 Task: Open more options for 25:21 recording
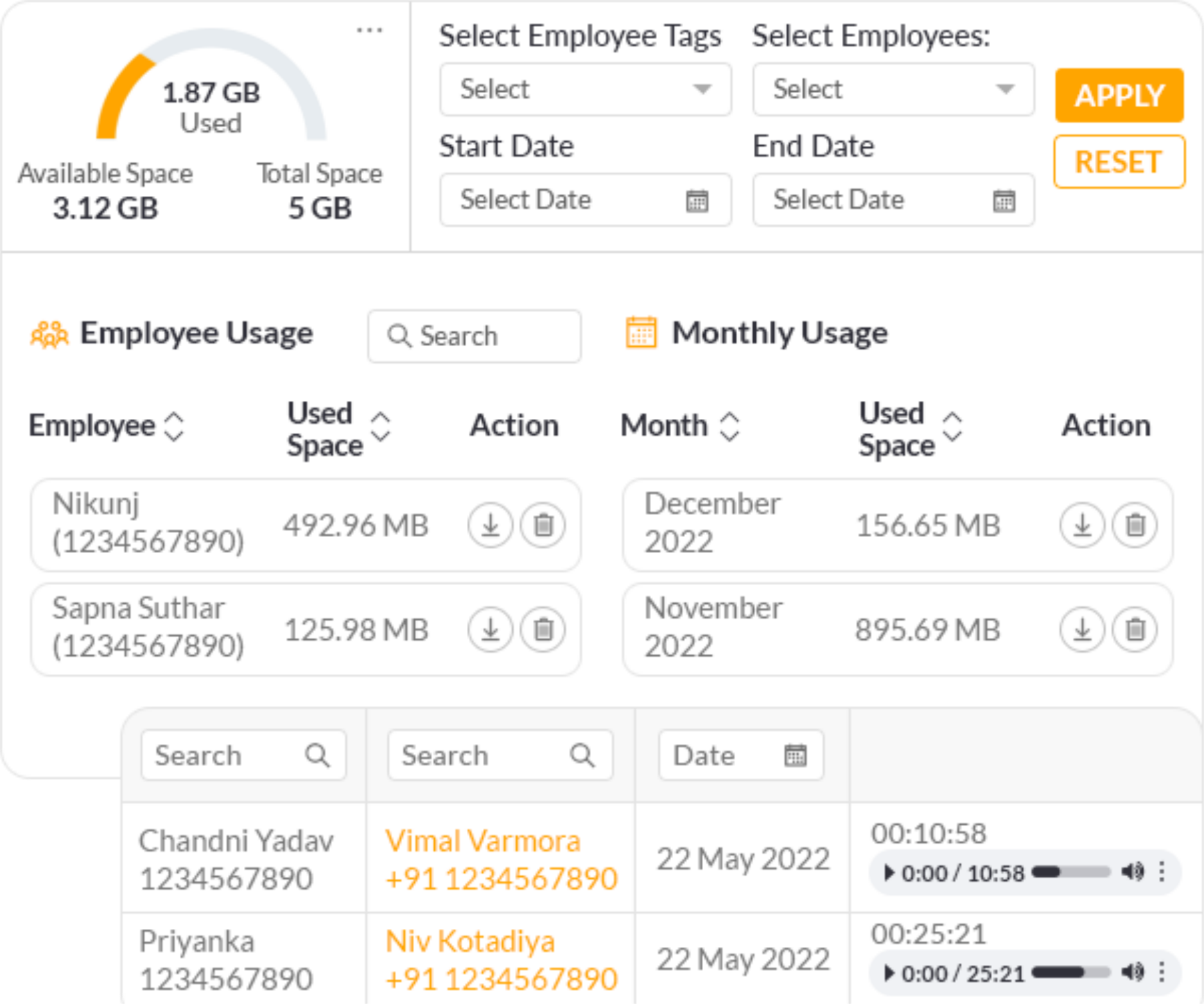point(1162,973)
